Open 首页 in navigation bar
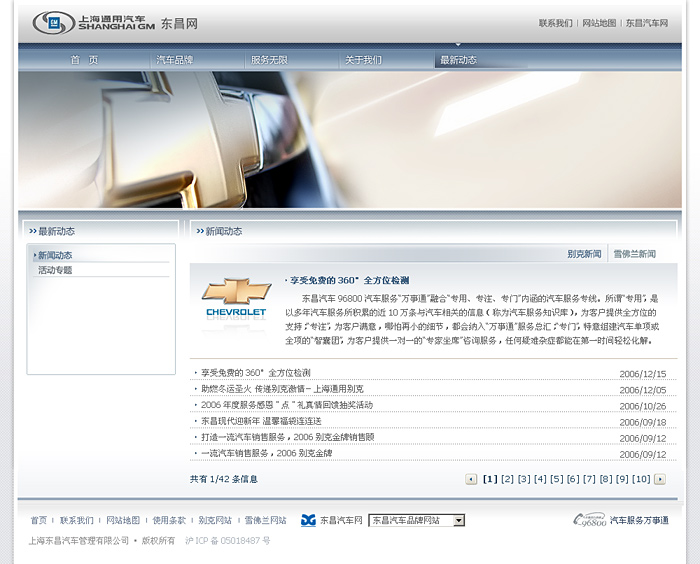This screenshot has height=564, width=700. (x=84, y=60)
